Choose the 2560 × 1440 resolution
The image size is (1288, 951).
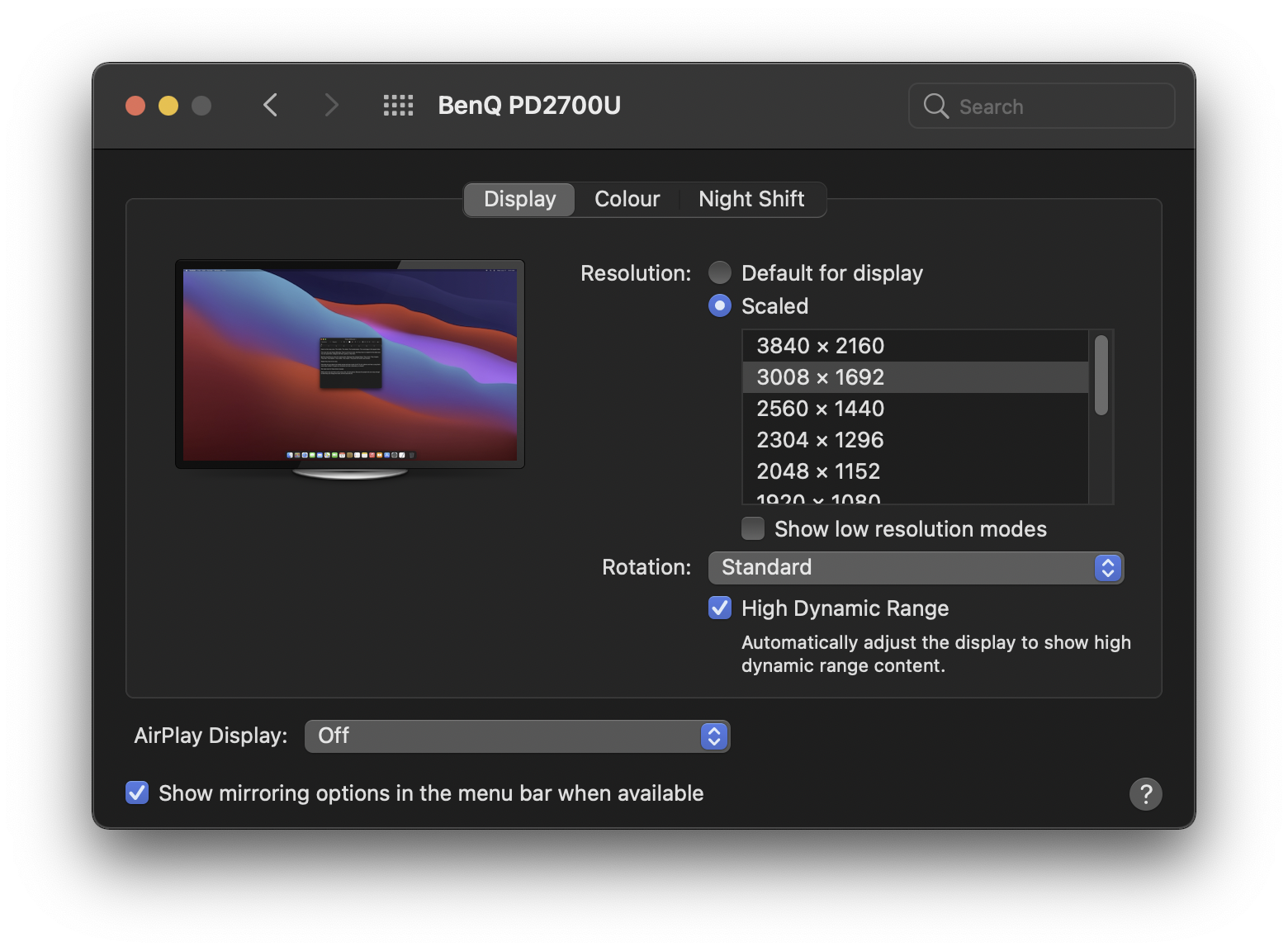tap(916, 409)
